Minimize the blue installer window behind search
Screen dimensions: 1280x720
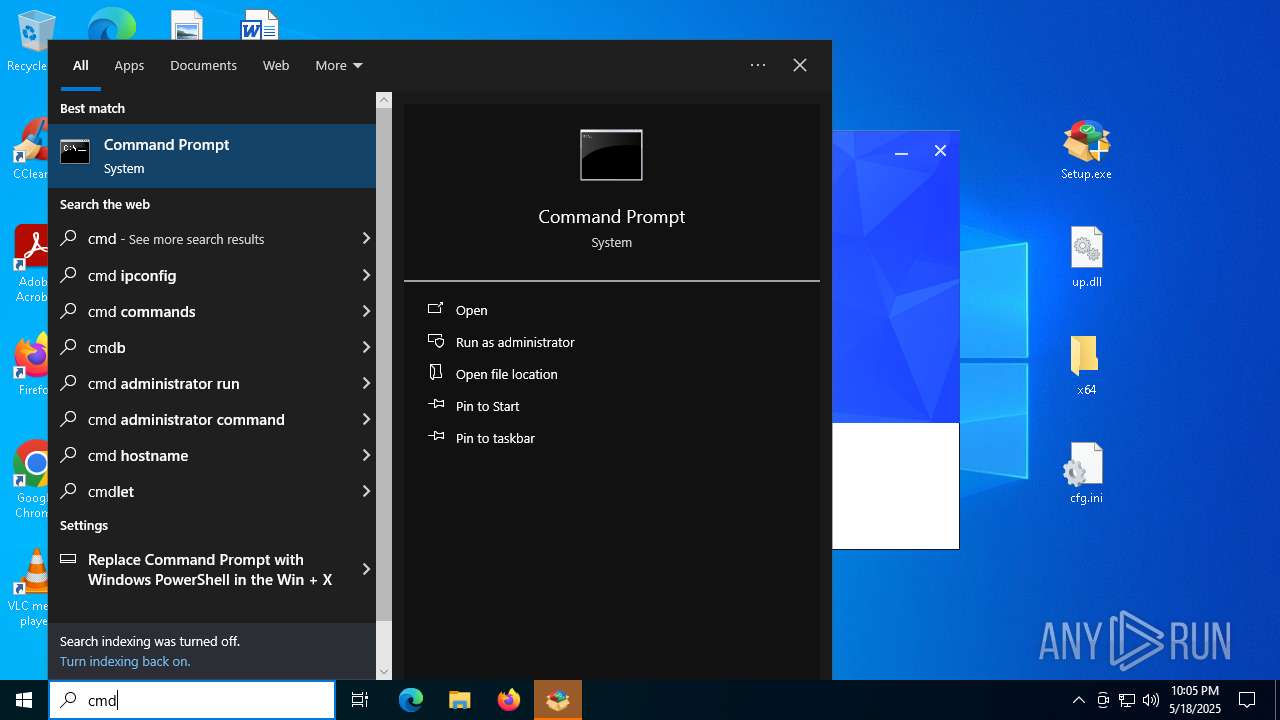(901, 151)
